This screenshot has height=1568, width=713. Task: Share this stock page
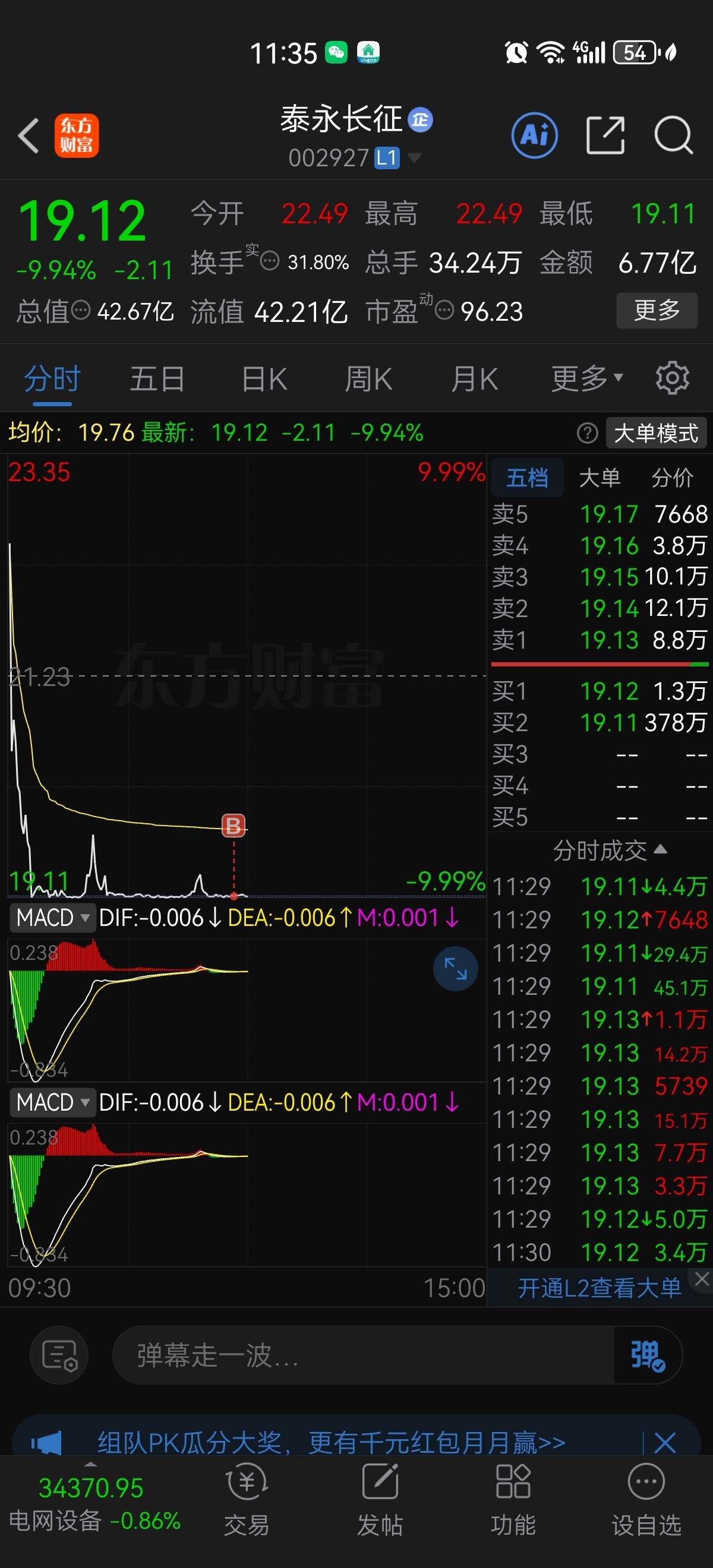tap(605, 134)
